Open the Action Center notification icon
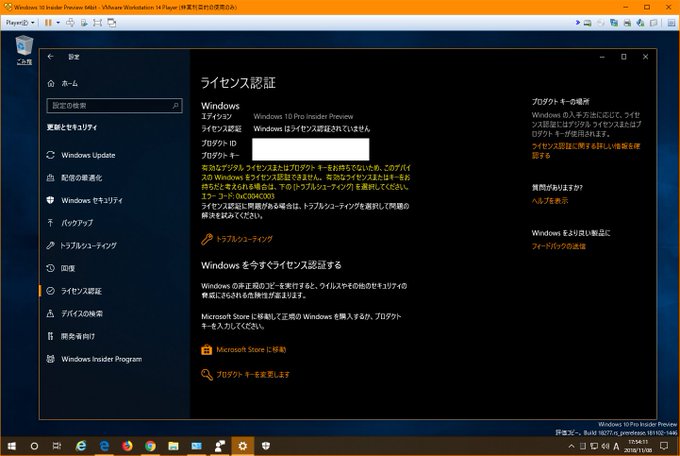Screen dimensions: 680x456 664,446
